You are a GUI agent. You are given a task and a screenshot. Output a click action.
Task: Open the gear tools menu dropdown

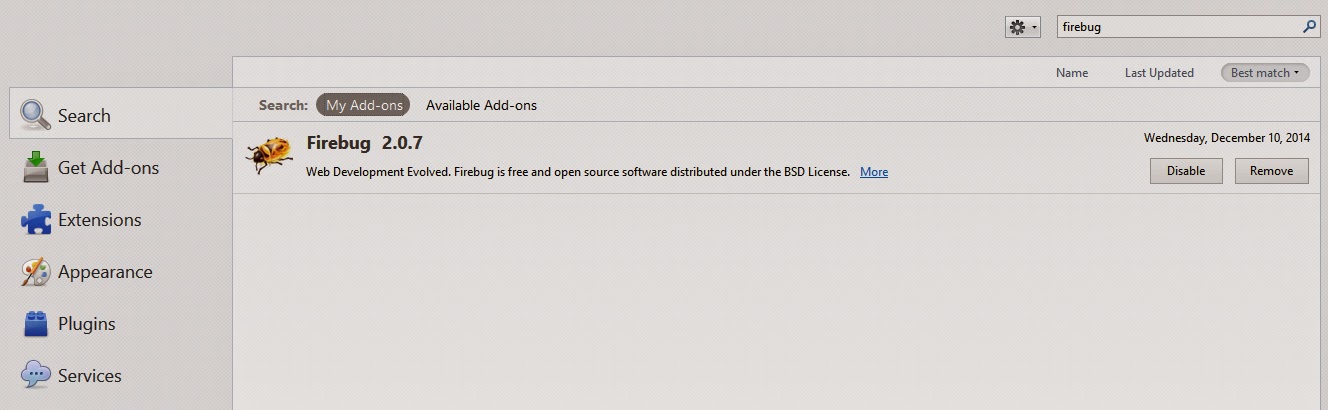tap(1022, 27)
